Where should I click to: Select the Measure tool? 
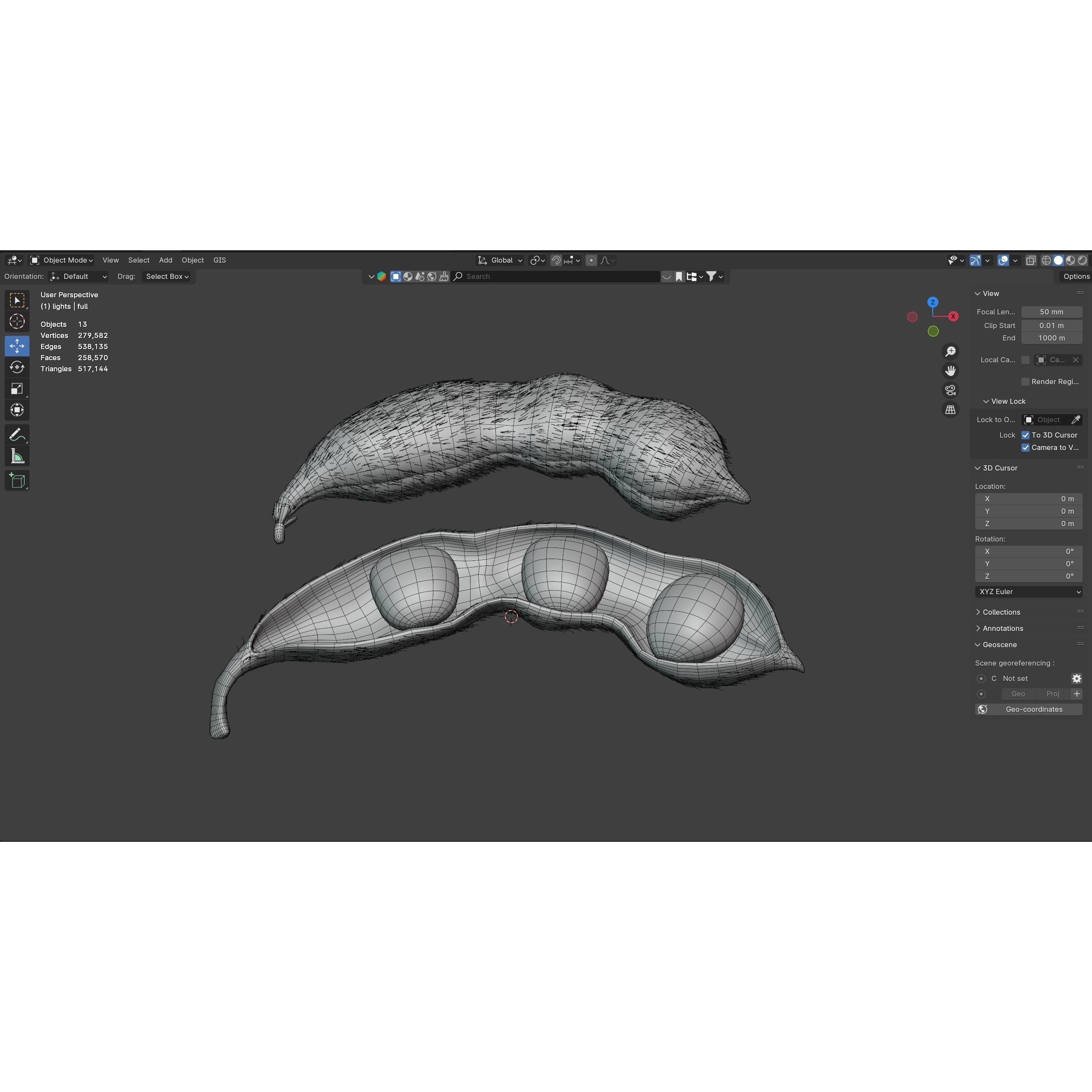(x=16, y=455)
